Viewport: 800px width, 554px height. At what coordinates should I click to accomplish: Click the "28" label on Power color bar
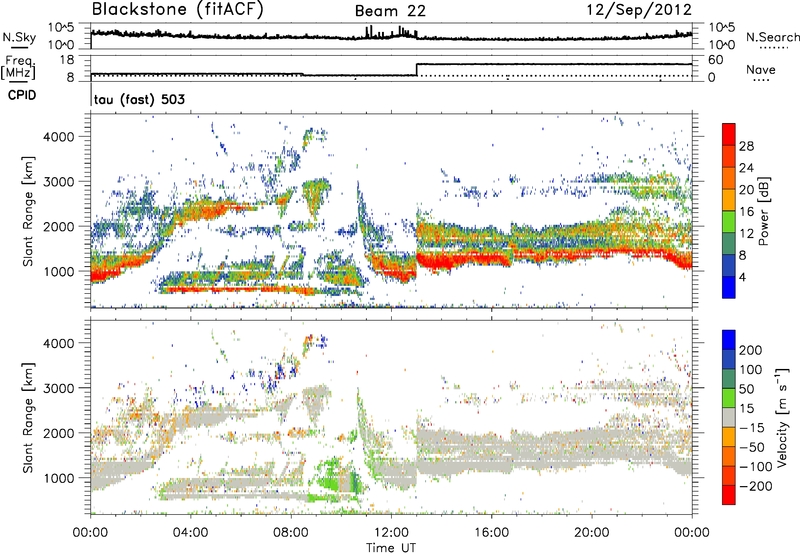746,146
